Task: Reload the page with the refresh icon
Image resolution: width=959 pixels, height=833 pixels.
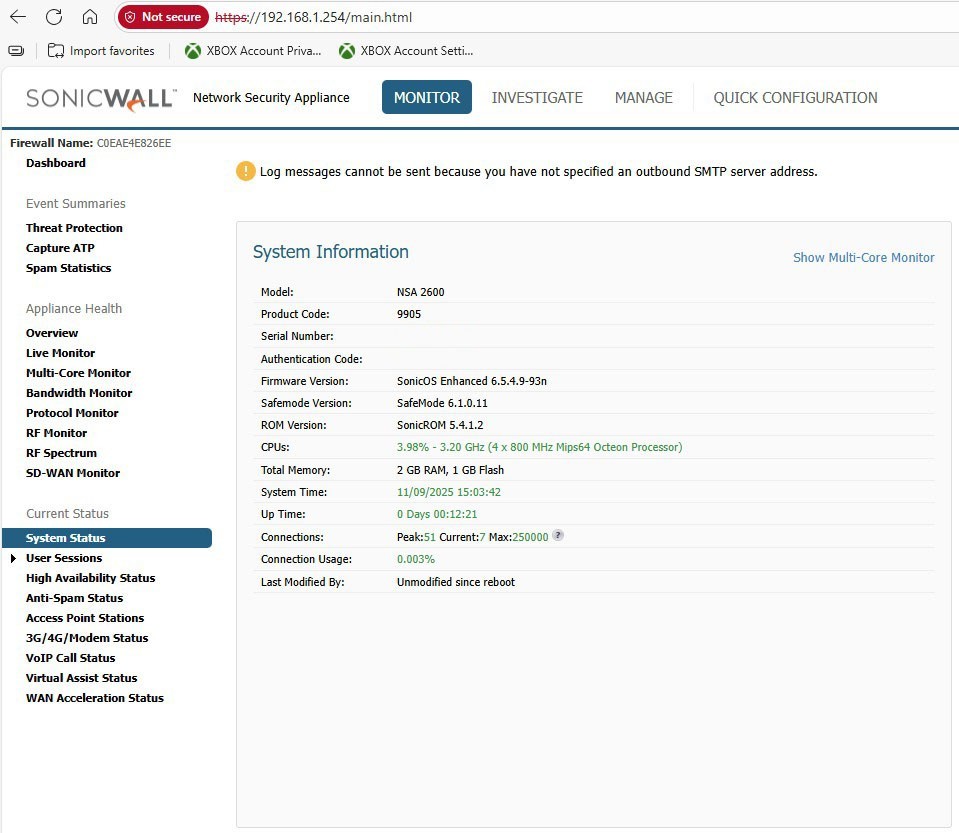Action: click(x=54, y=17)
